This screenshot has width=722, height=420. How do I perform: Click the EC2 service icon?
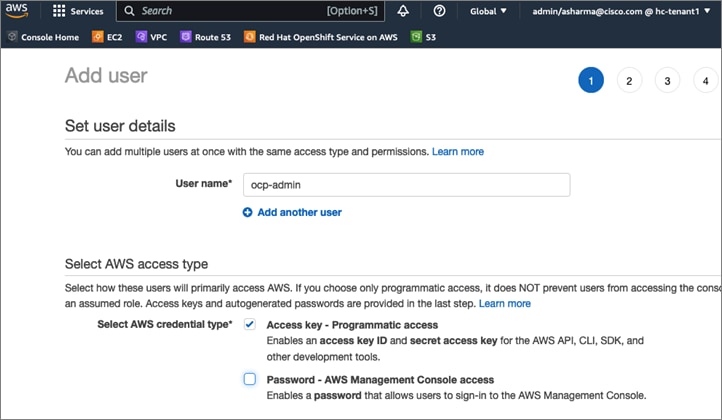tap(97, 36)
